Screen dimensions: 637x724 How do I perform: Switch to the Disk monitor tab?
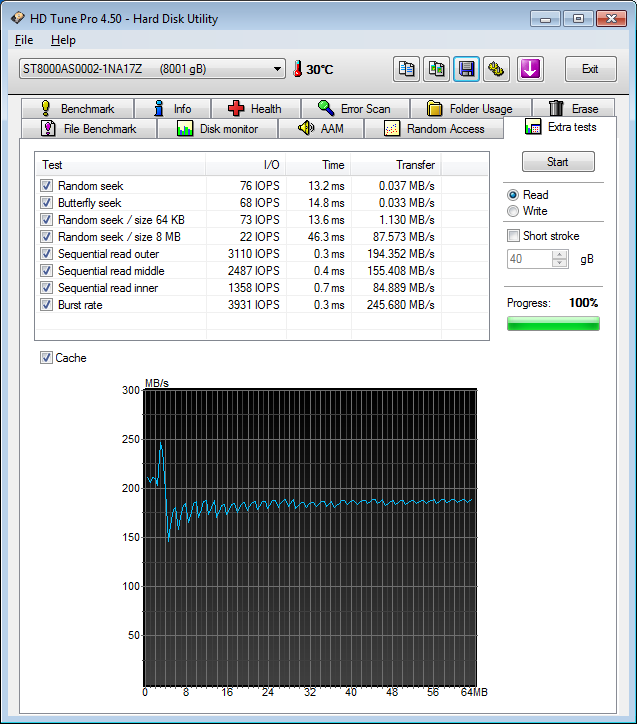(x=218, y=128)
